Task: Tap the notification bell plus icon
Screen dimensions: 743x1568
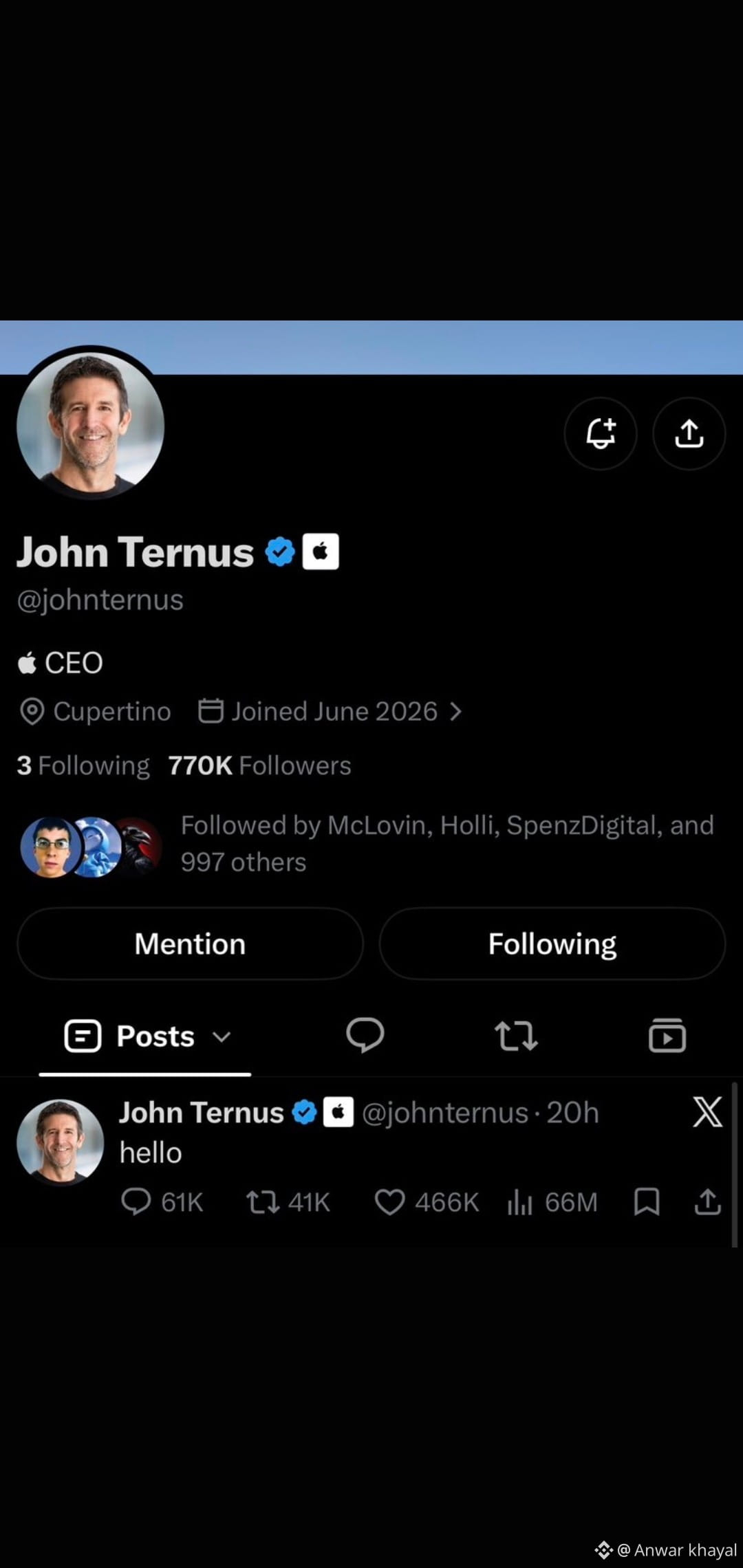Action: [601, 433]
